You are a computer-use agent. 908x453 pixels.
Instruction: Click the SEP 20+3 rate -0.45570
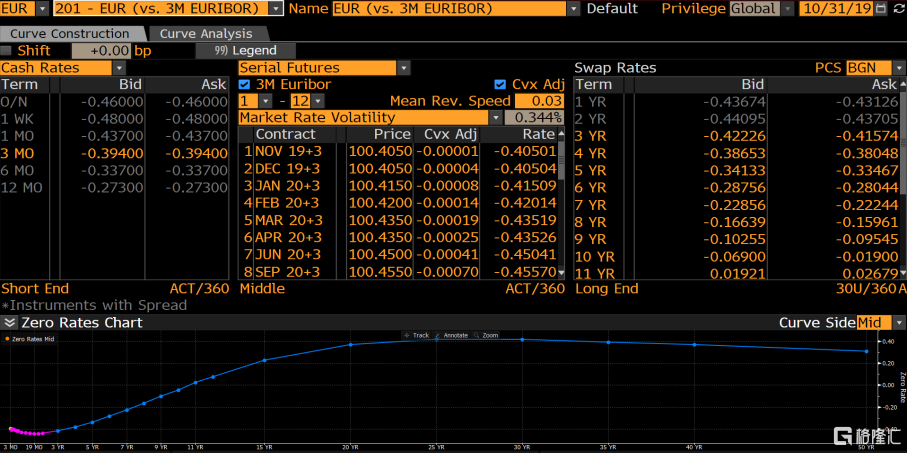(x=523, y=272)
